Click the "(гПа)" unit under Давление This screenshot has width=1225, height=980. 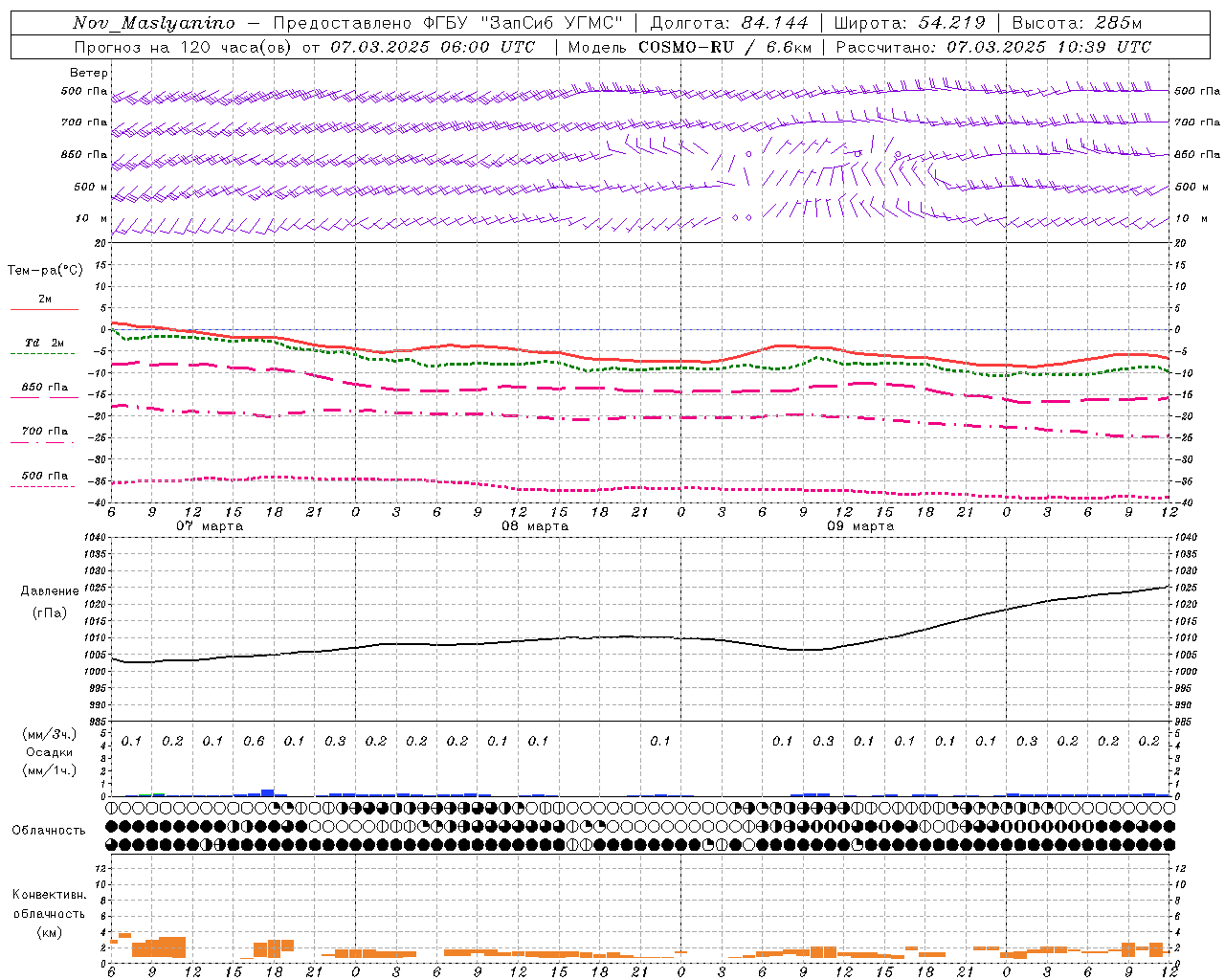click(x=50, y=613)
